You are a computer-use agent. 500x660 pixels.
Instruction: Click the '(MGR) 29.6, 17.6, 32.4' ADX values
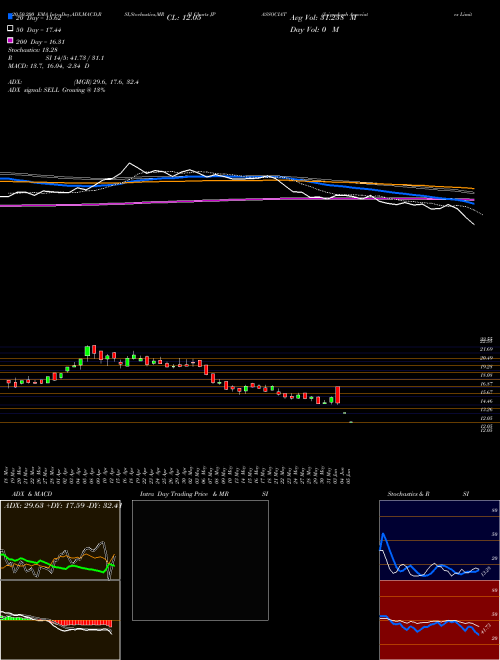point(106,82)
